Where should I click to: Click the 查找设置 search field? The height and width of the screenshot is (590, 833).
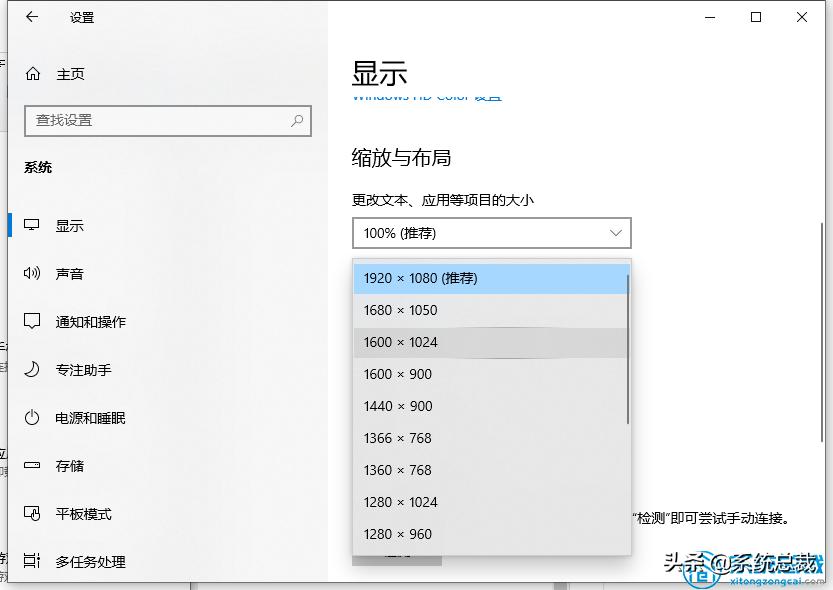(x=167, y=121)
